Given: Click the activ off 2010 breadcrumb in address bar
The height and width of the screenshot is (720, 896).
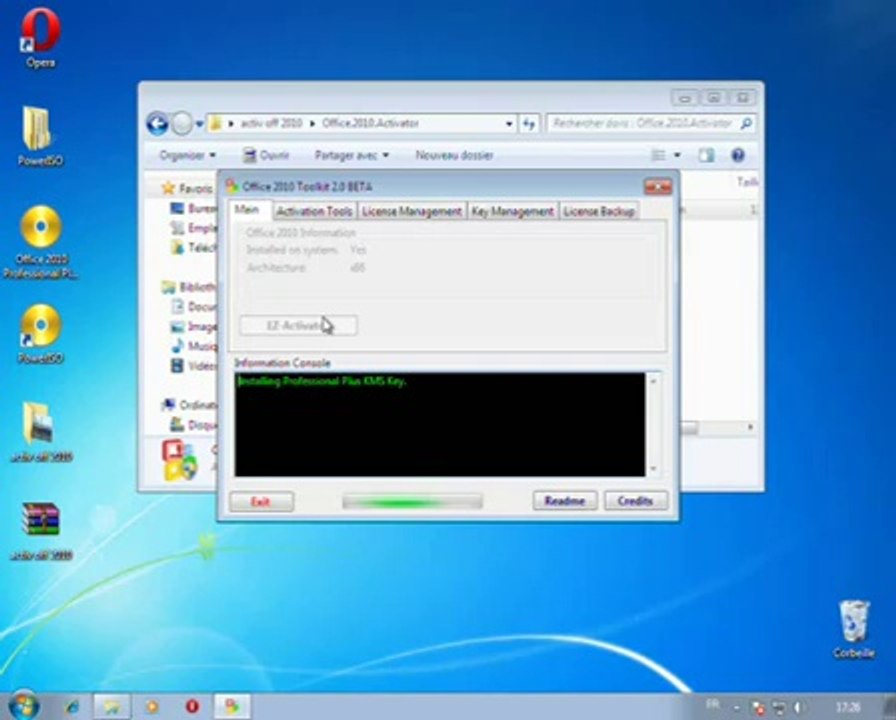Looking at the screenshot, I should click(271, 123).
